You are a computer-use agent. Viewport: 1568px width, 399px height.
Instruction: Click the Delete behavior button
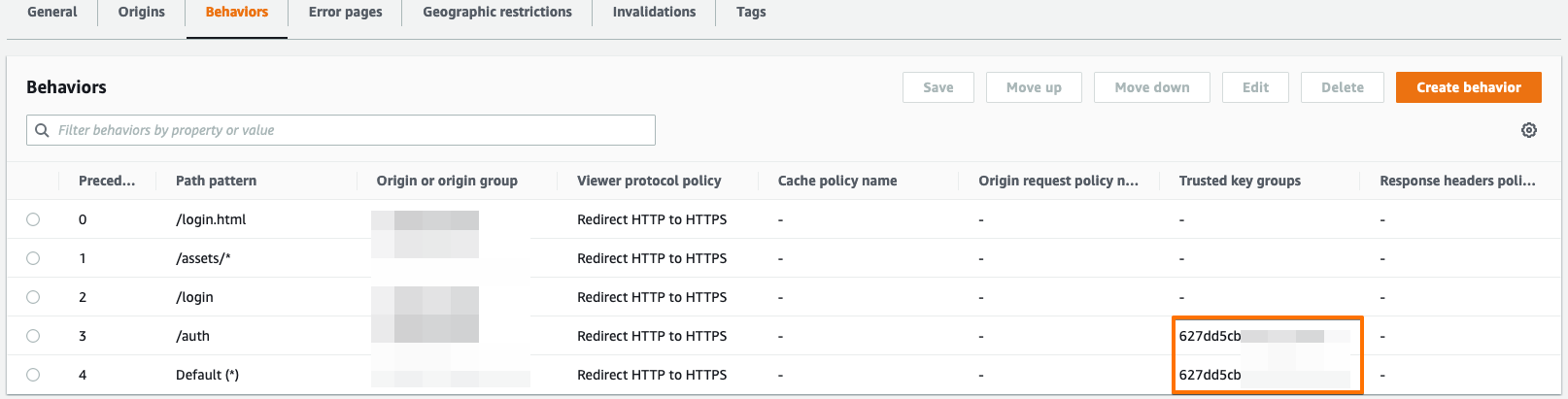click(x=1342, y=87)
